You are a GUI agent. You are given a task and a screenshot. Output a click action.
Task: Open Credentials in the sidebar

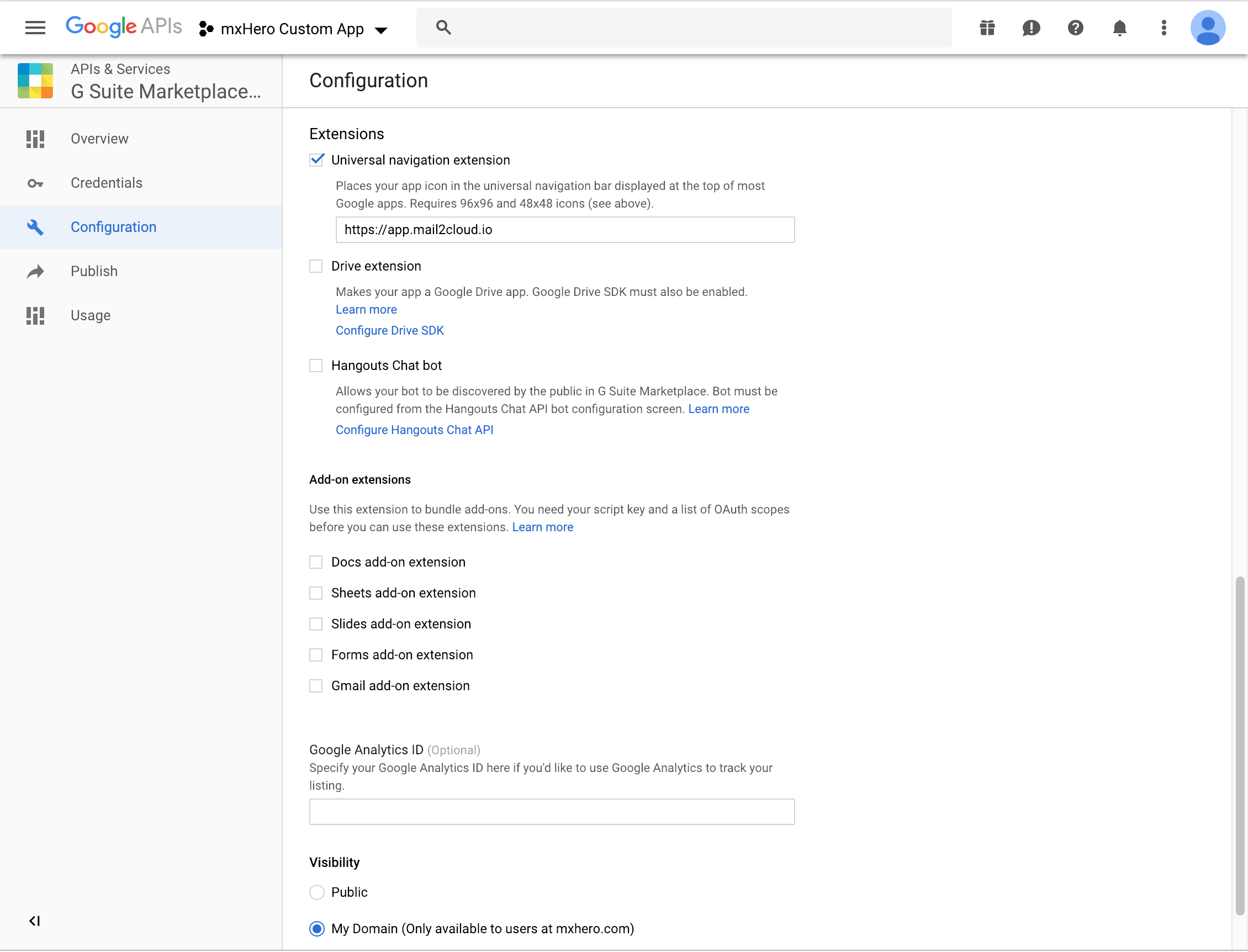coord(141,183)
